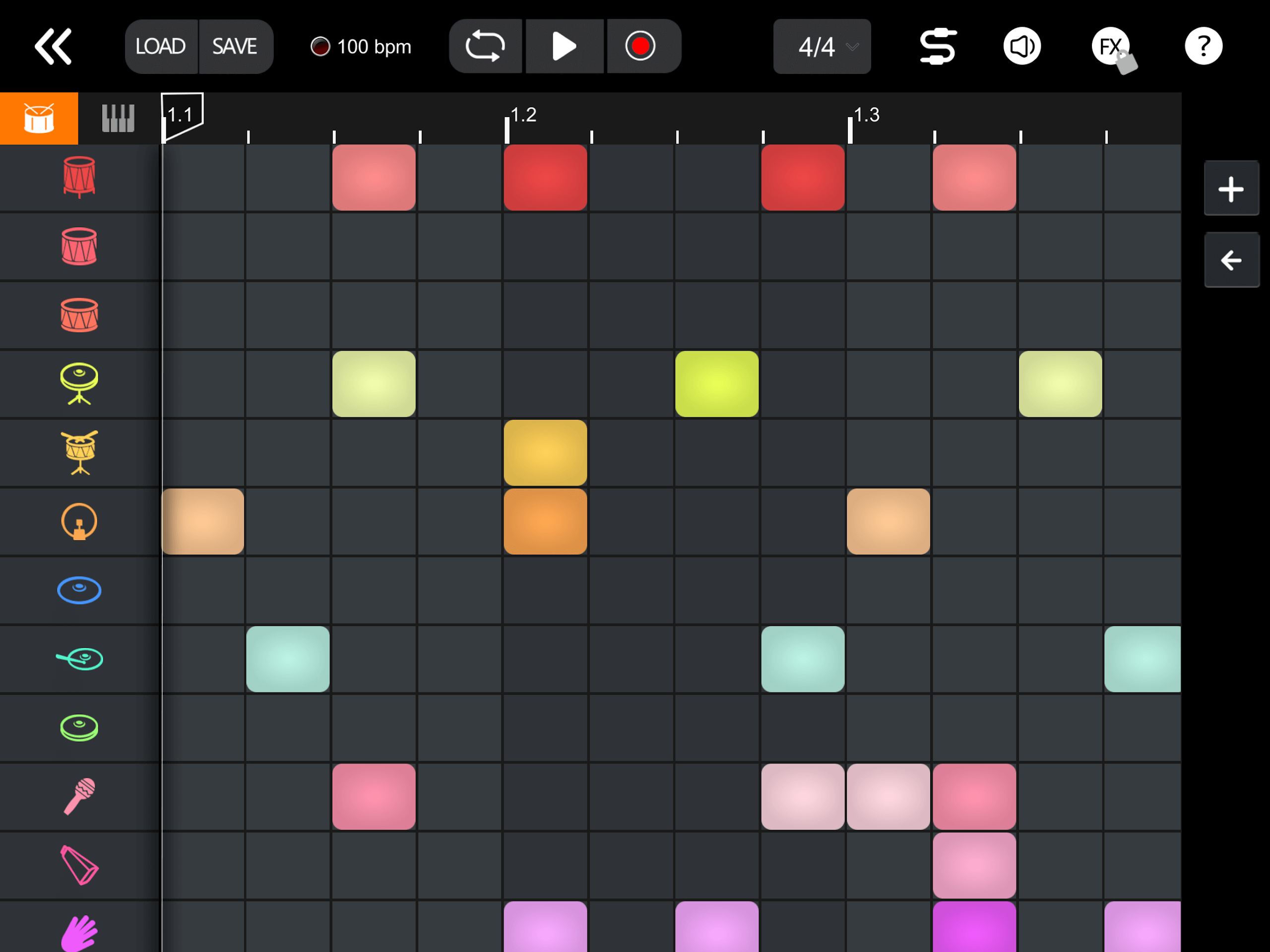Select the maraca shaker instrument icon
Image resolution: width=1270 pixels, height=952 pixels.
coord(79,796)
